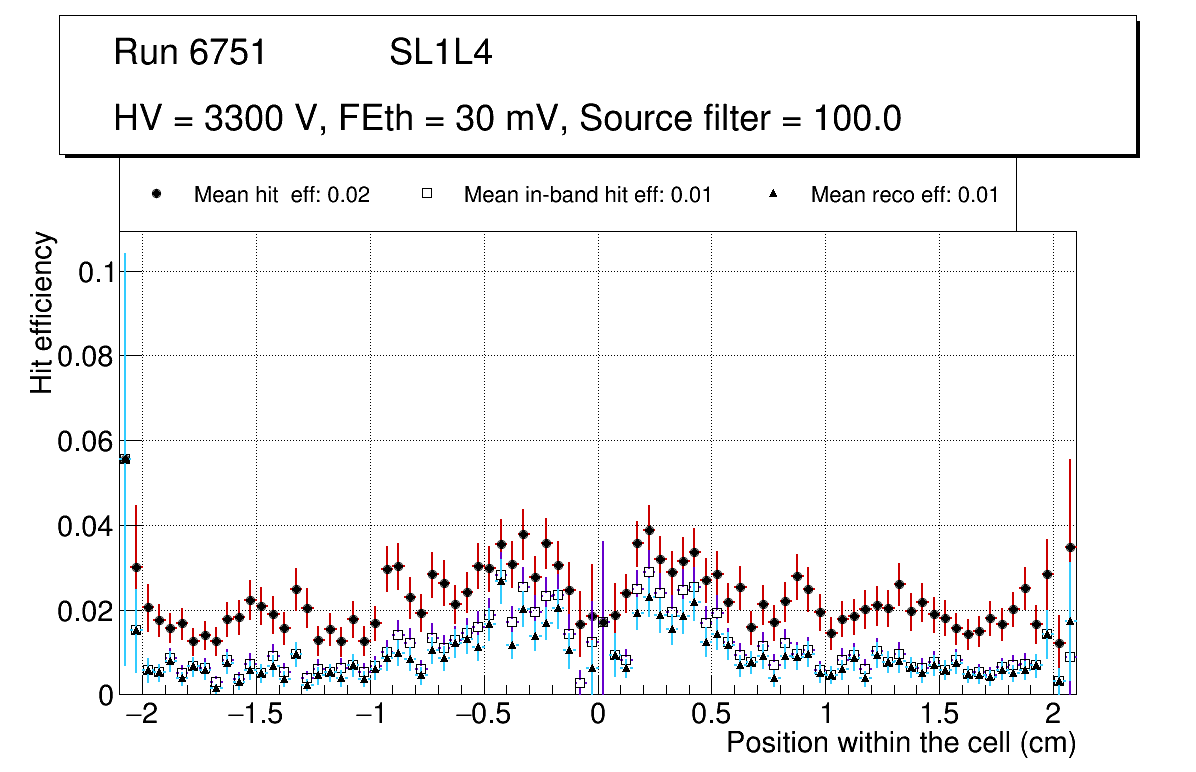Image resolution: width=1196 pixels, height=772 pixels.
Task: Click the open square legend marker
Action: (x=426, y=194)
